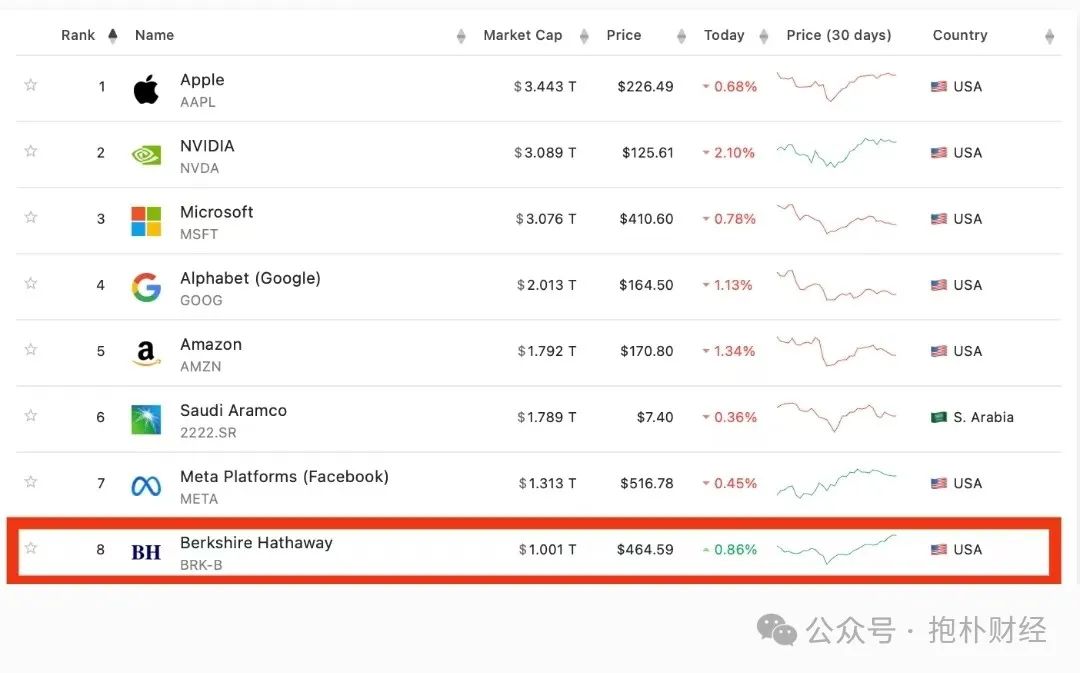The width and height of the screenshot is (1080, 673).
Task: Click the Saudi Aramco logo
Action: pyautogui.click(x=146, y=420)
